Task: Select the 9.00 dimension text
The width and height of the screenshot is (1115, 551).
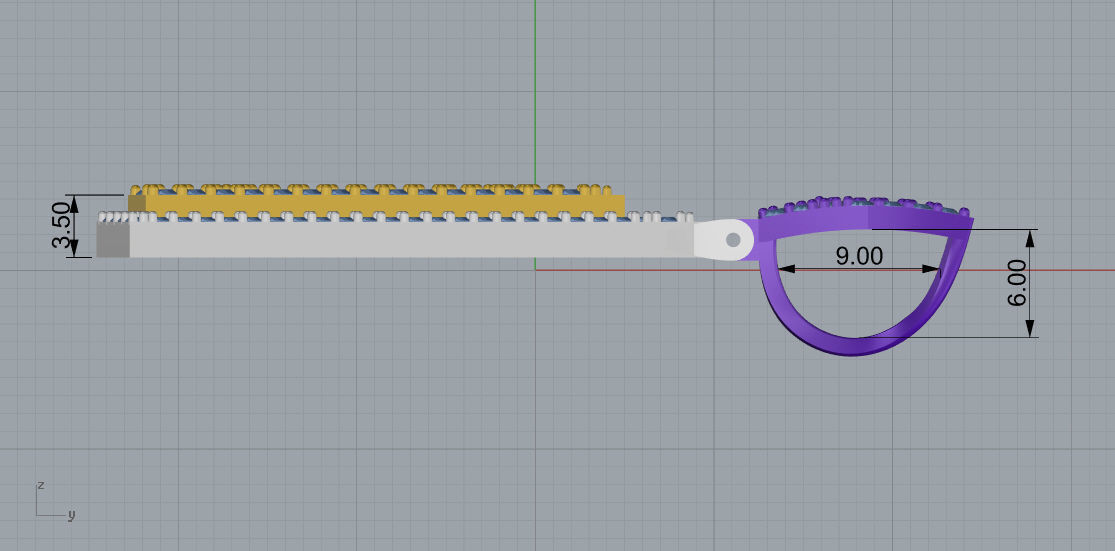Action: pyautogui.click(x=859, y=255)
